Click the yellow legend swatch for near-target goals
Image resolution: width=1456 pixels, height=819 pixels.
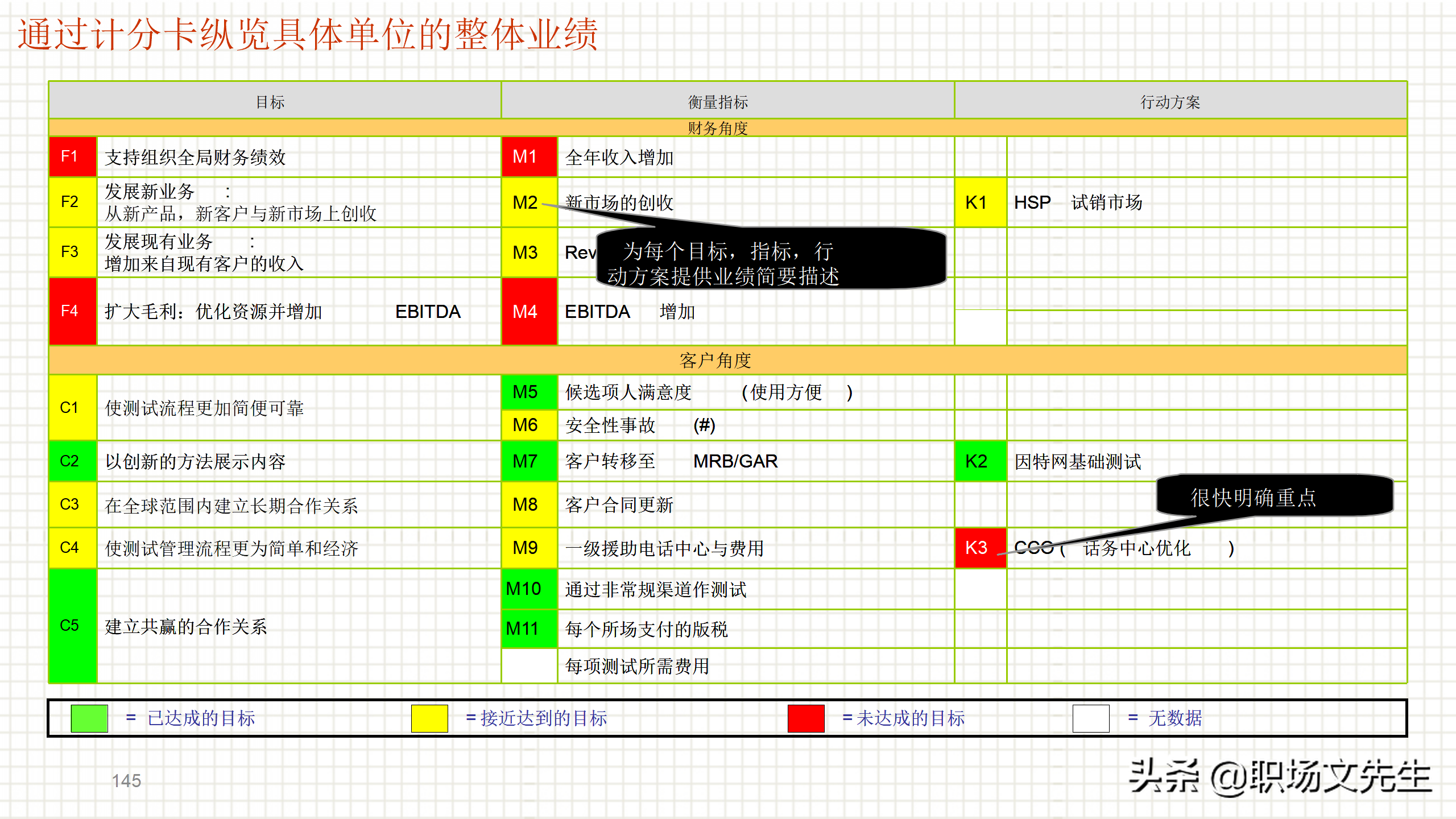[x=429, y=718]
